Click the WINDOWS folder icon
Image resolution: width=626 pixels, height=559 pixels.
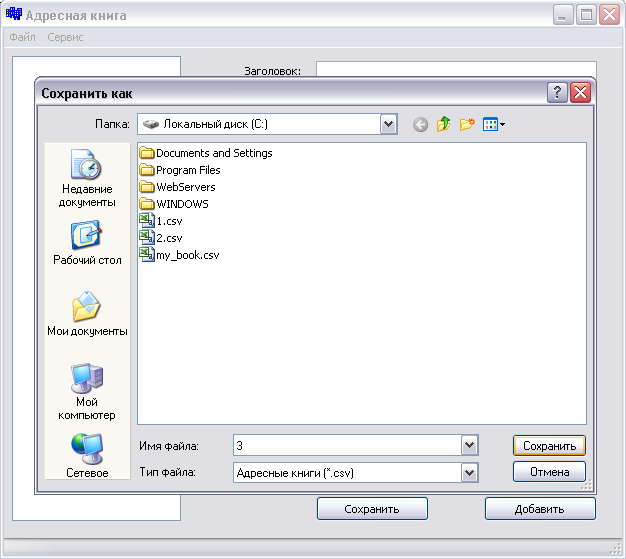pos(147,204)
